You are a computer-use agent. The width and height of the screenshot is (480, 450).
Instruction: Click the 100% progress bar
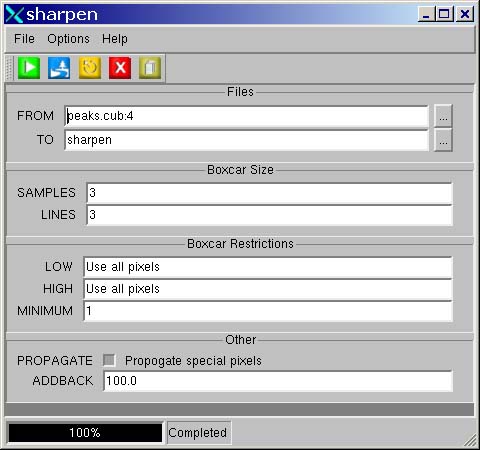(85, 433)
